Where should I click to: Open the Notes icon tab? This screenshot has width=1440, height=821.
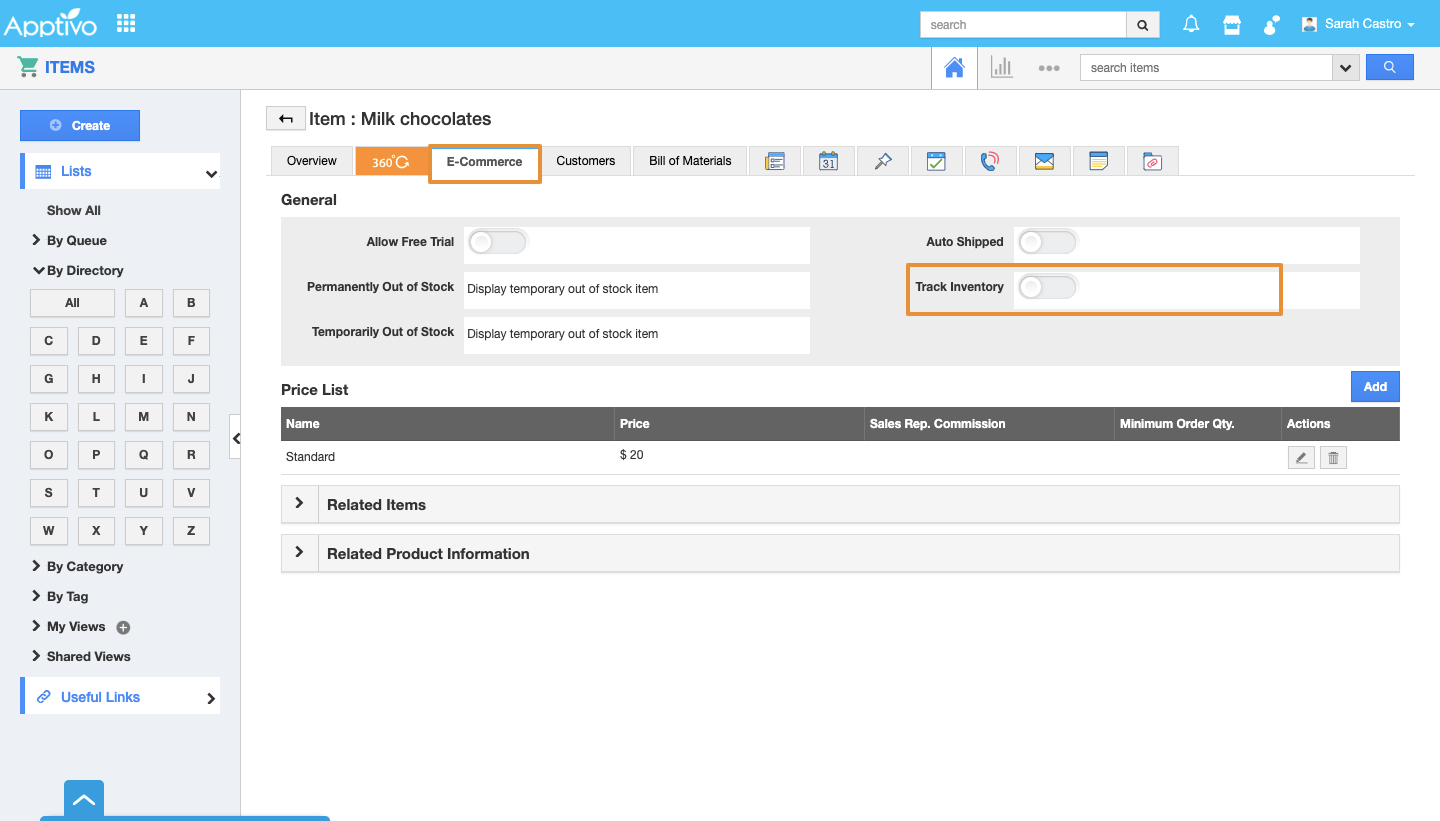1098,161
